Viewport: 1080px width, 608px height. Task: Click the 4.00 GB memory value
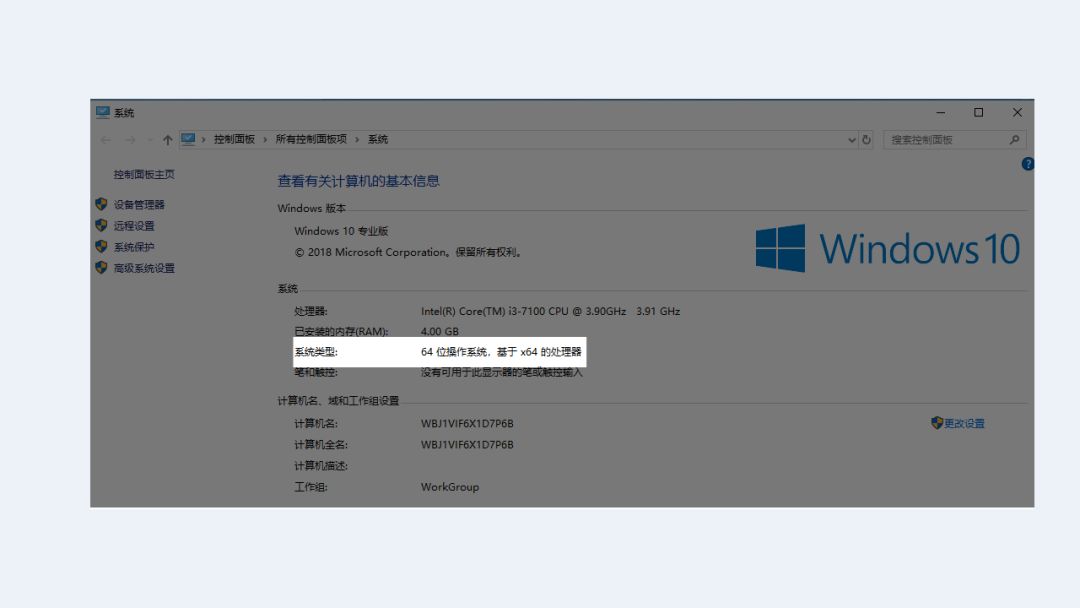439,331
